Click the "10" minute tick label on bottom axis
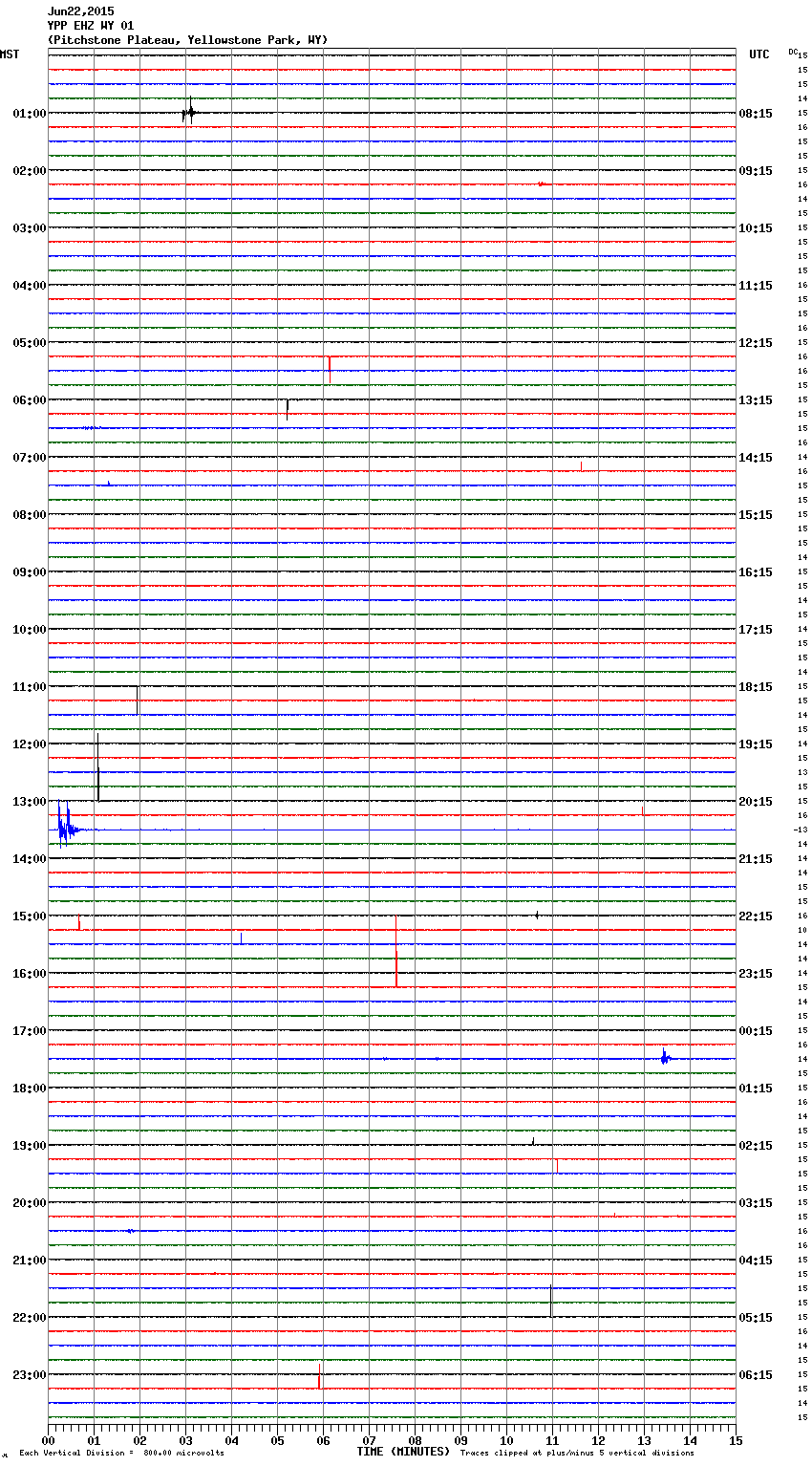The width and height of the screenshot is (812, 1466). click(x=506, y=1440)
